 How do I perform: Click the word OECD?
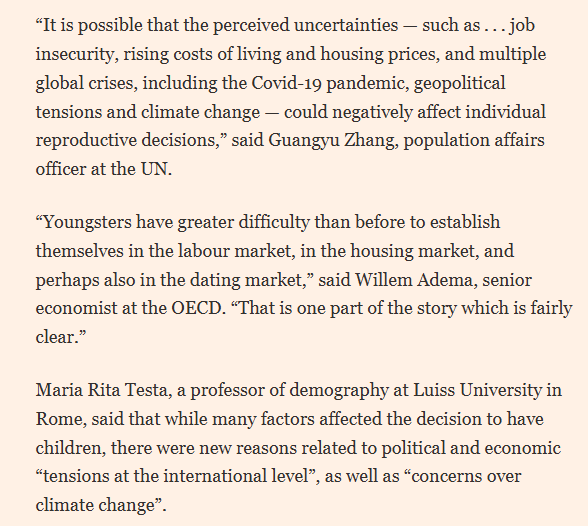pos(196,309)
